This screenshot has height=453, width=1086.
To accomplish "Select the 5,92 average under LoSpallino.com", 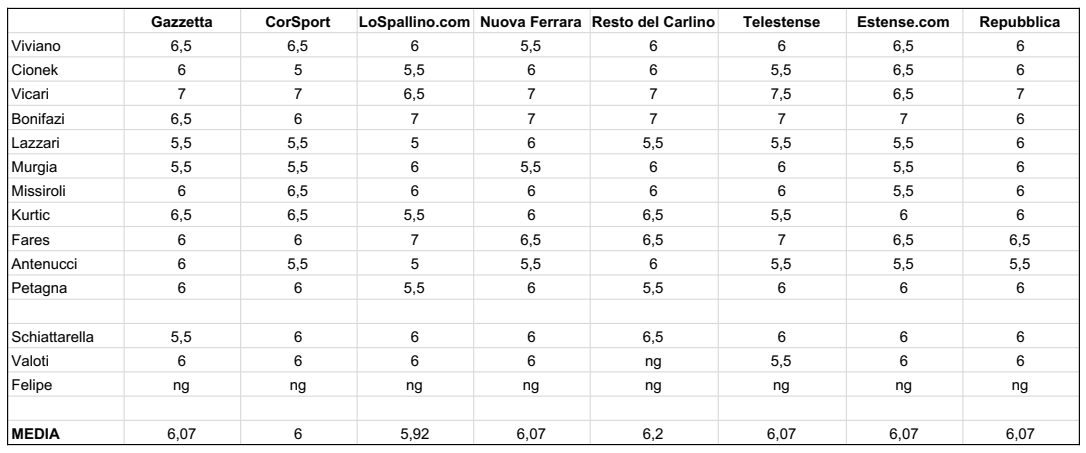I will coord(414,434).
